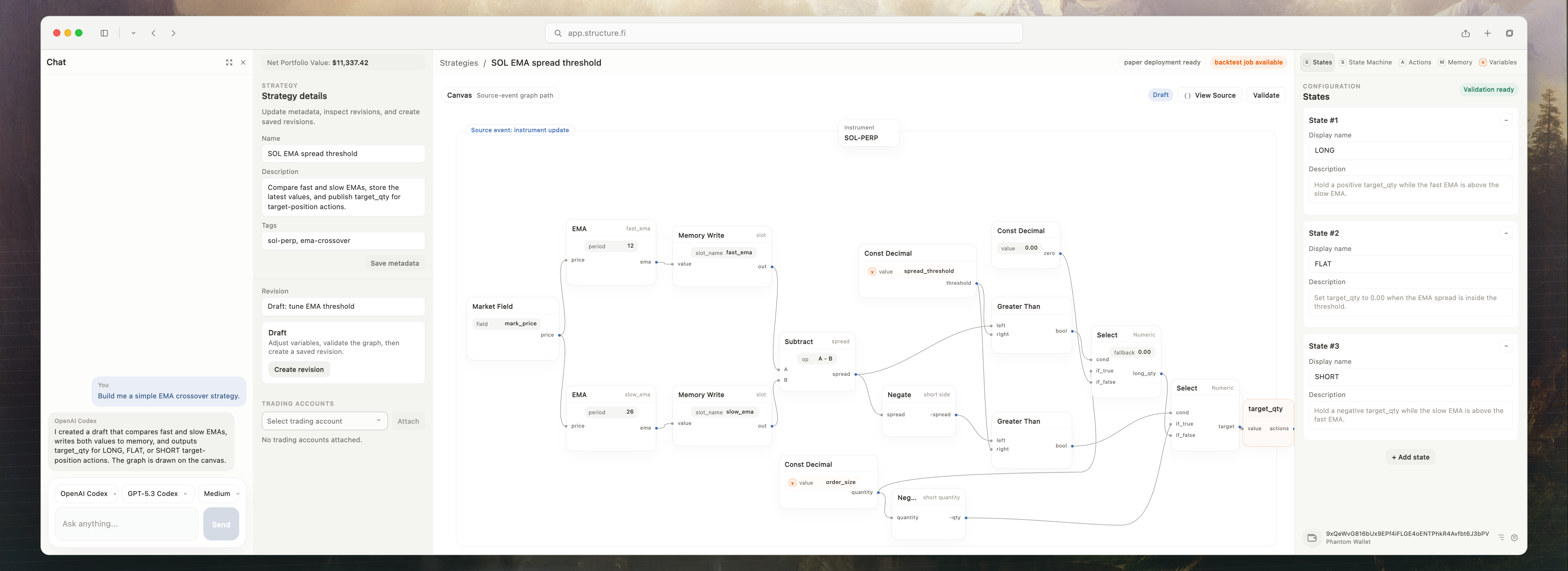The width and height of the screenshot is (1568, 571).
Task: Click paper deployment ready badge
Action: pos(1161,62)
